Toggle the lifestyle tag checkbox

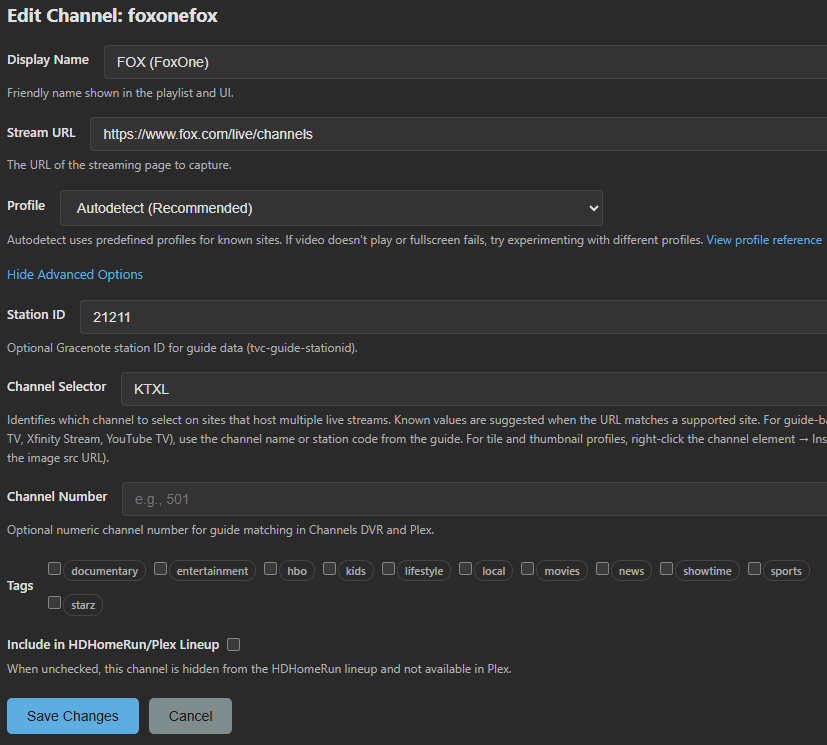click(x=389, y=569)
